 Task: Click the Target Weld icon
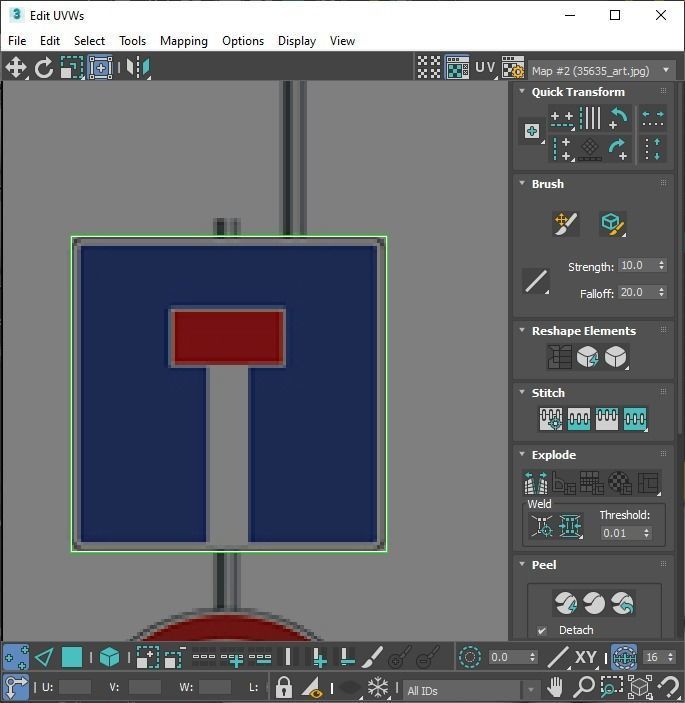pyautogui.click(x=542, y=526)
